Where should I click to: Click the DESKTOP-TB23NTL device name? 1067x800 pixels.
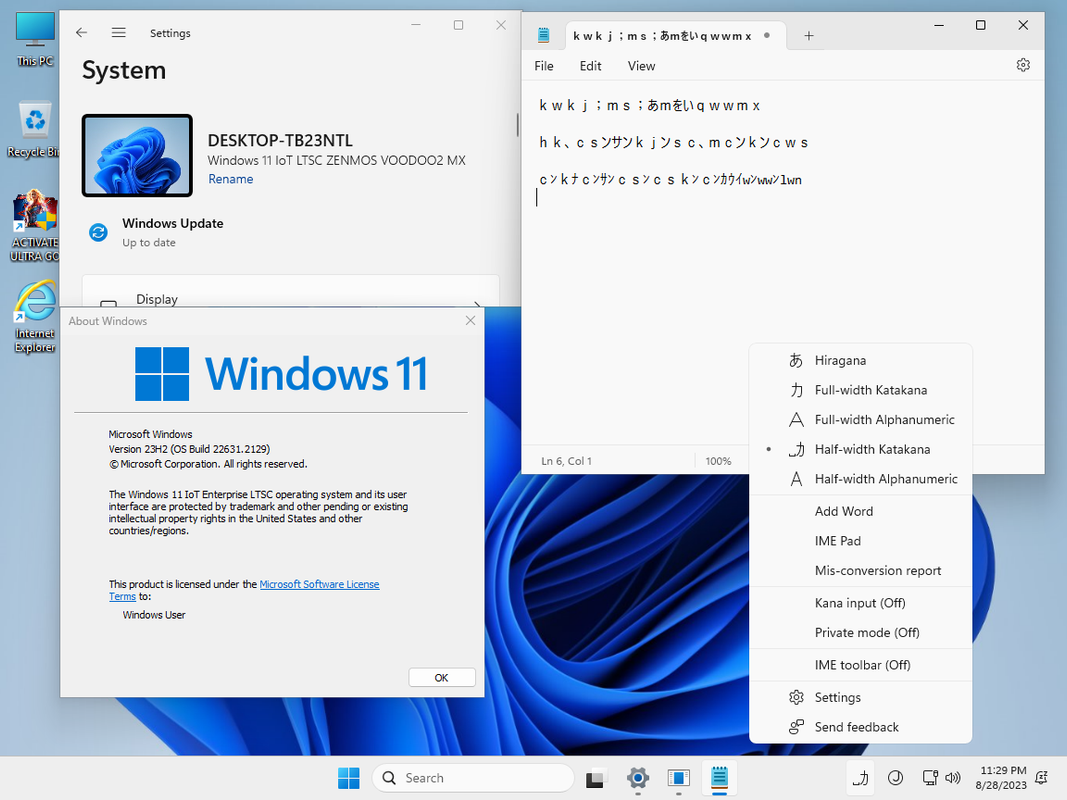[x=280, y=140]
